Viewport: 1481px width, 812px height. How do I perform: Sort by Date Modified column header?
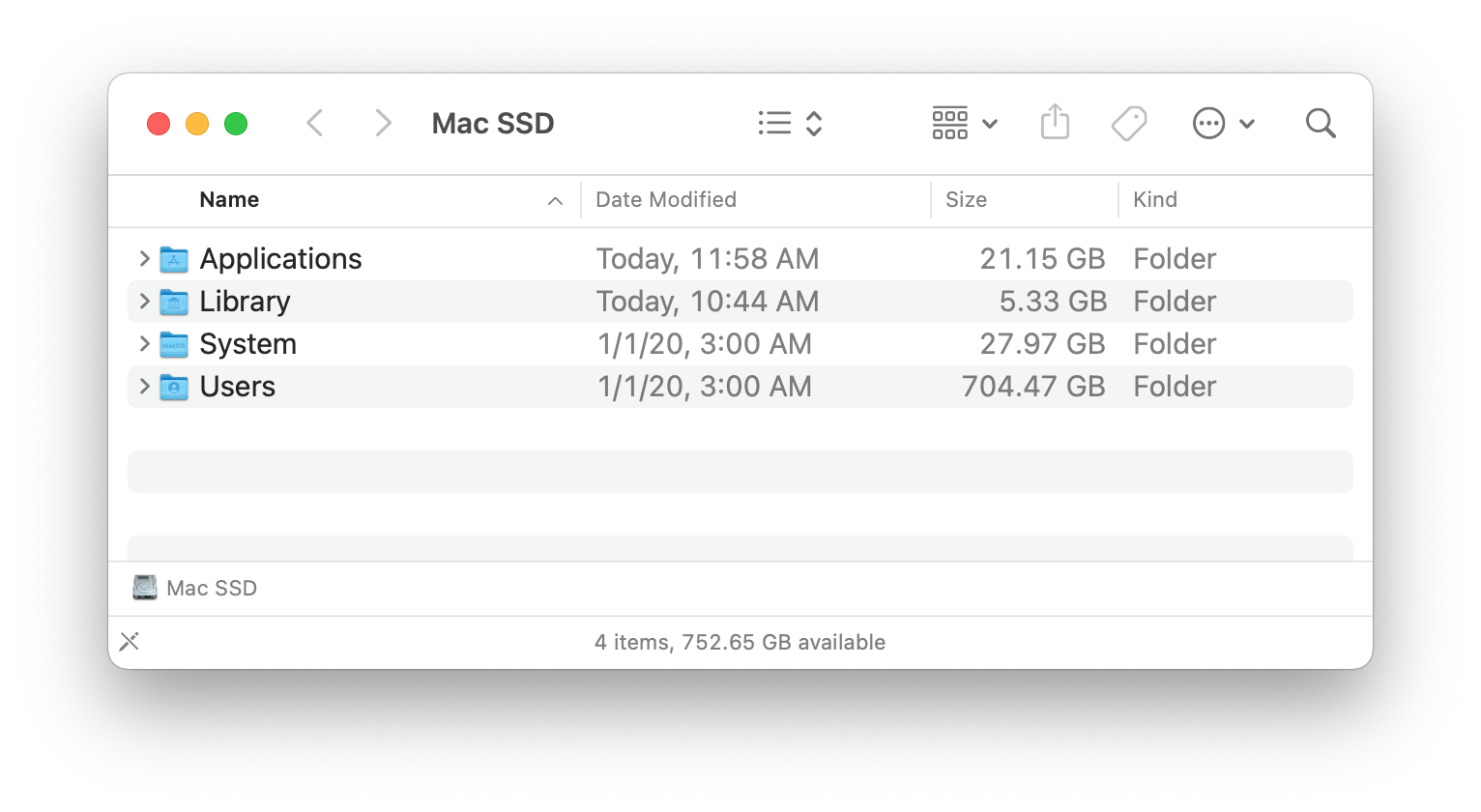[x=666, y=199]
